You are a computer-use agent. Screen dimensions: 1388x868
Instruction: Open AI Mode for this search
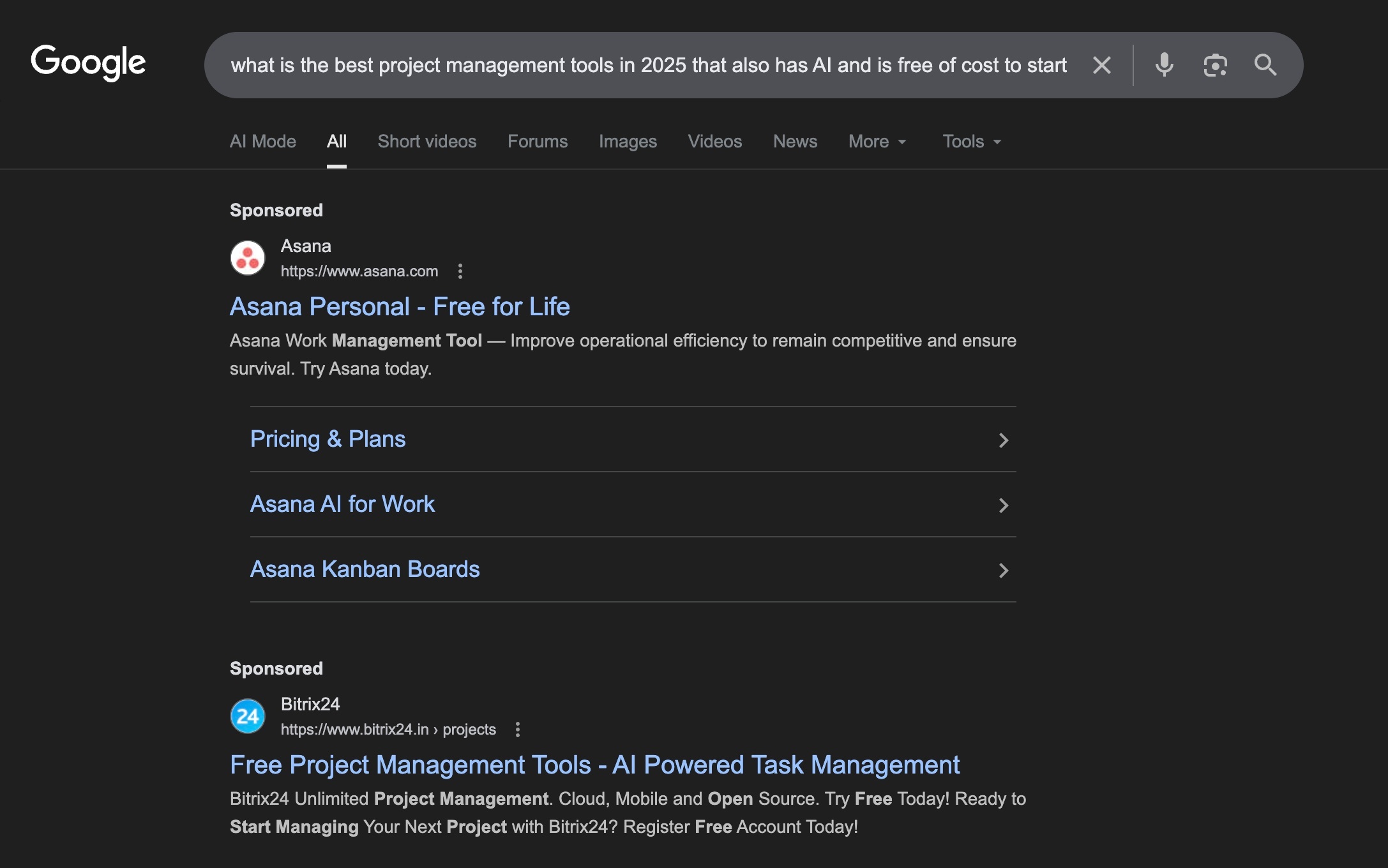click(x=262, y=141)
